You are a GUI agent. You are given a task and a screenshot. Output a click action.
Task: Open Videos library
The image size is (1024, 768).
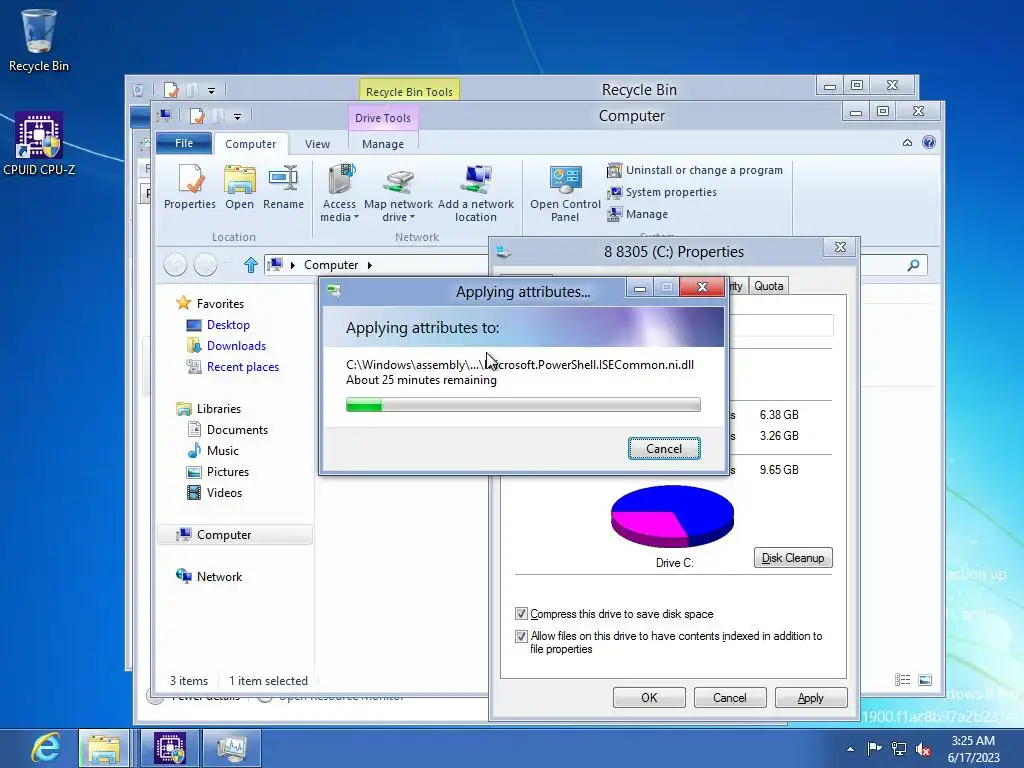[x=214, y=492]
